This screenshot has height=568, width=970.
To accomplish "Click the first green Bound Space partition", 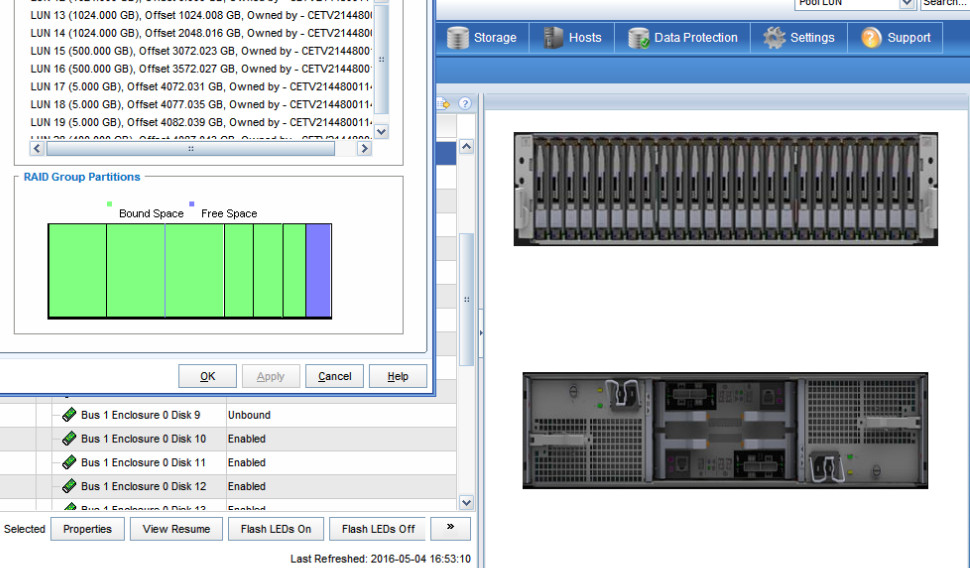I will coord(77,271).
